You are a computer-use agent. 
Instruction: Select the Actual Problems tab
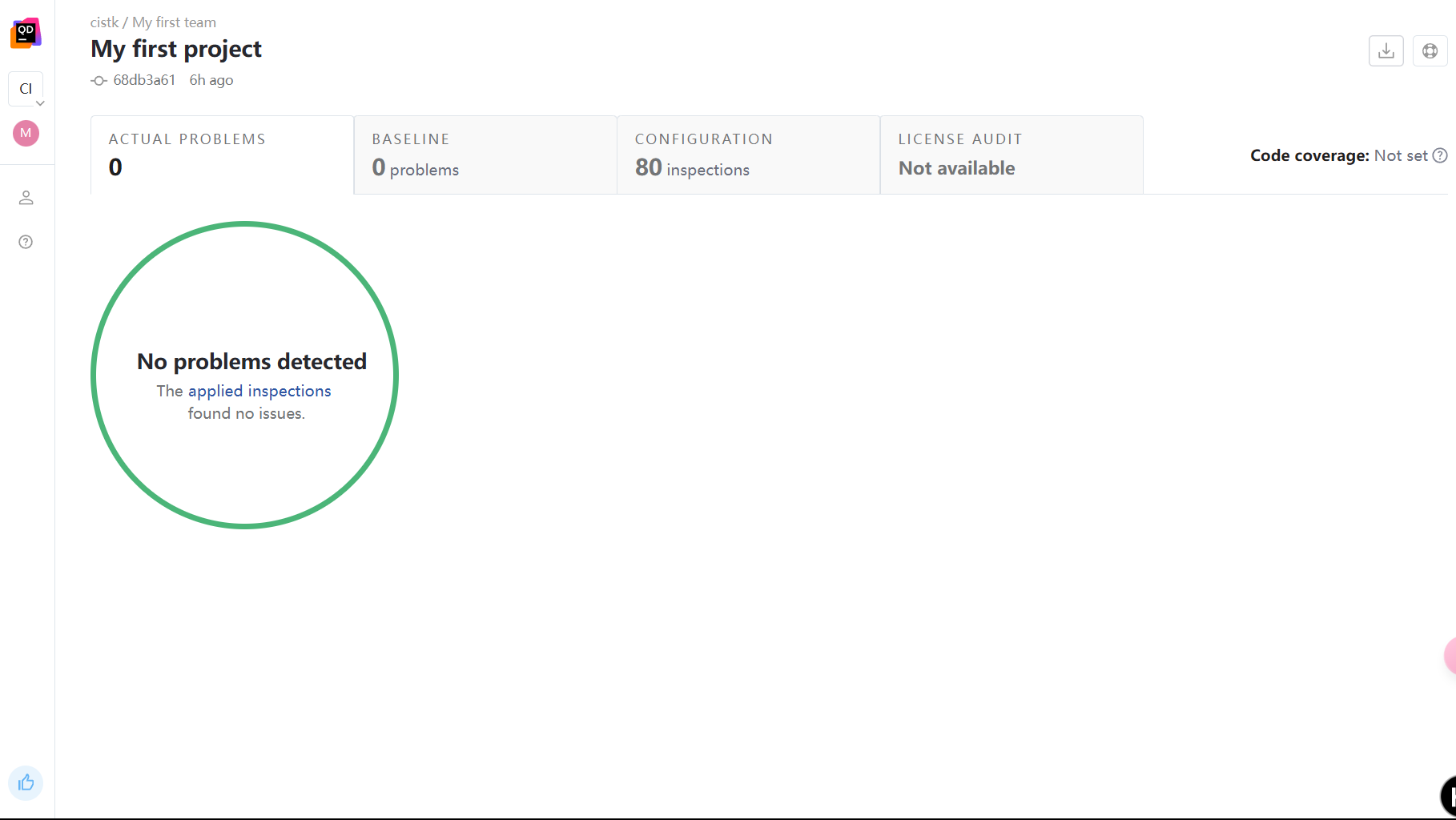pos(222,155)
